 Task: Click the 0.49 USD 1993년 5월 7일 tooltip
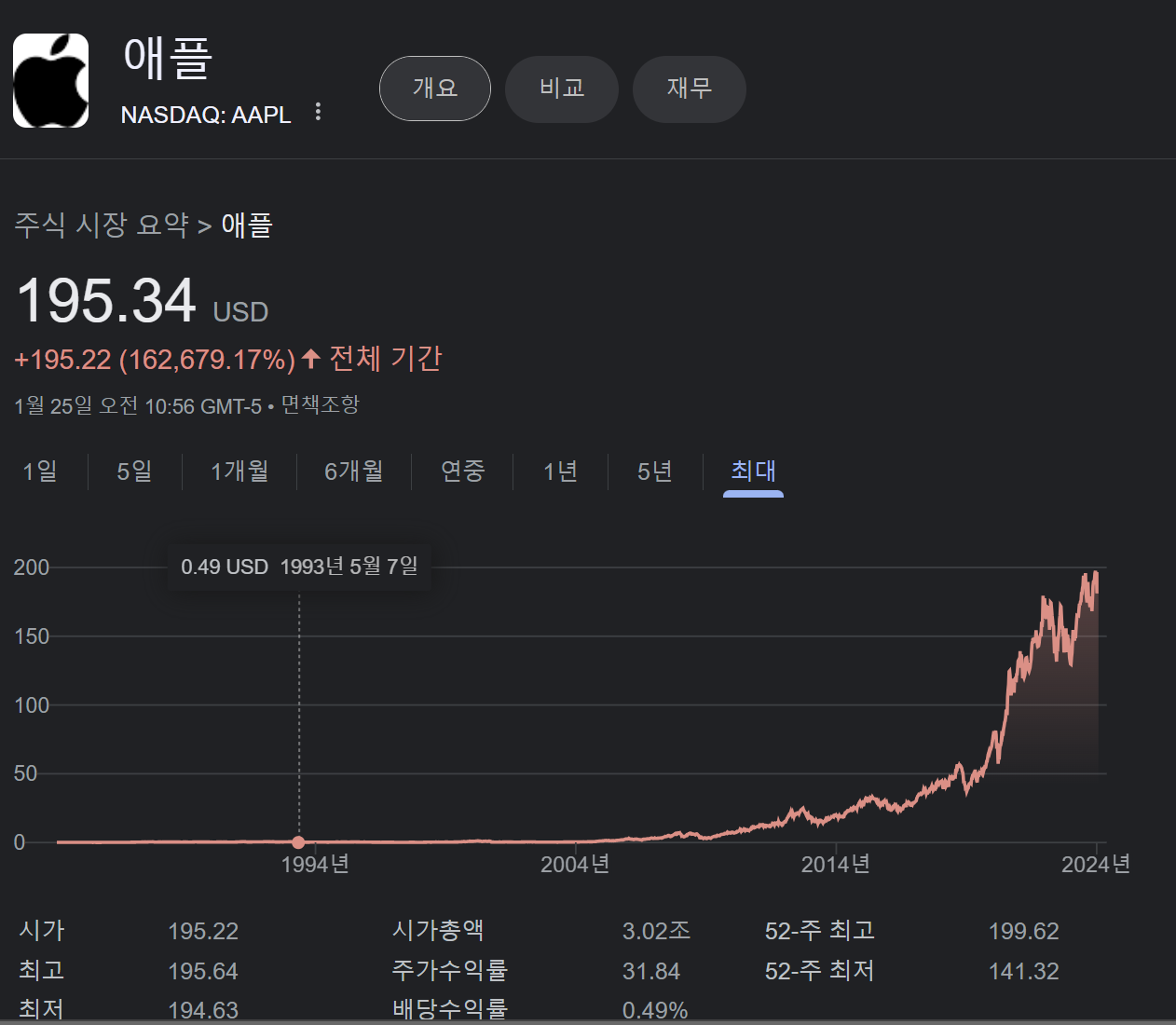click(x=299, y=567)
